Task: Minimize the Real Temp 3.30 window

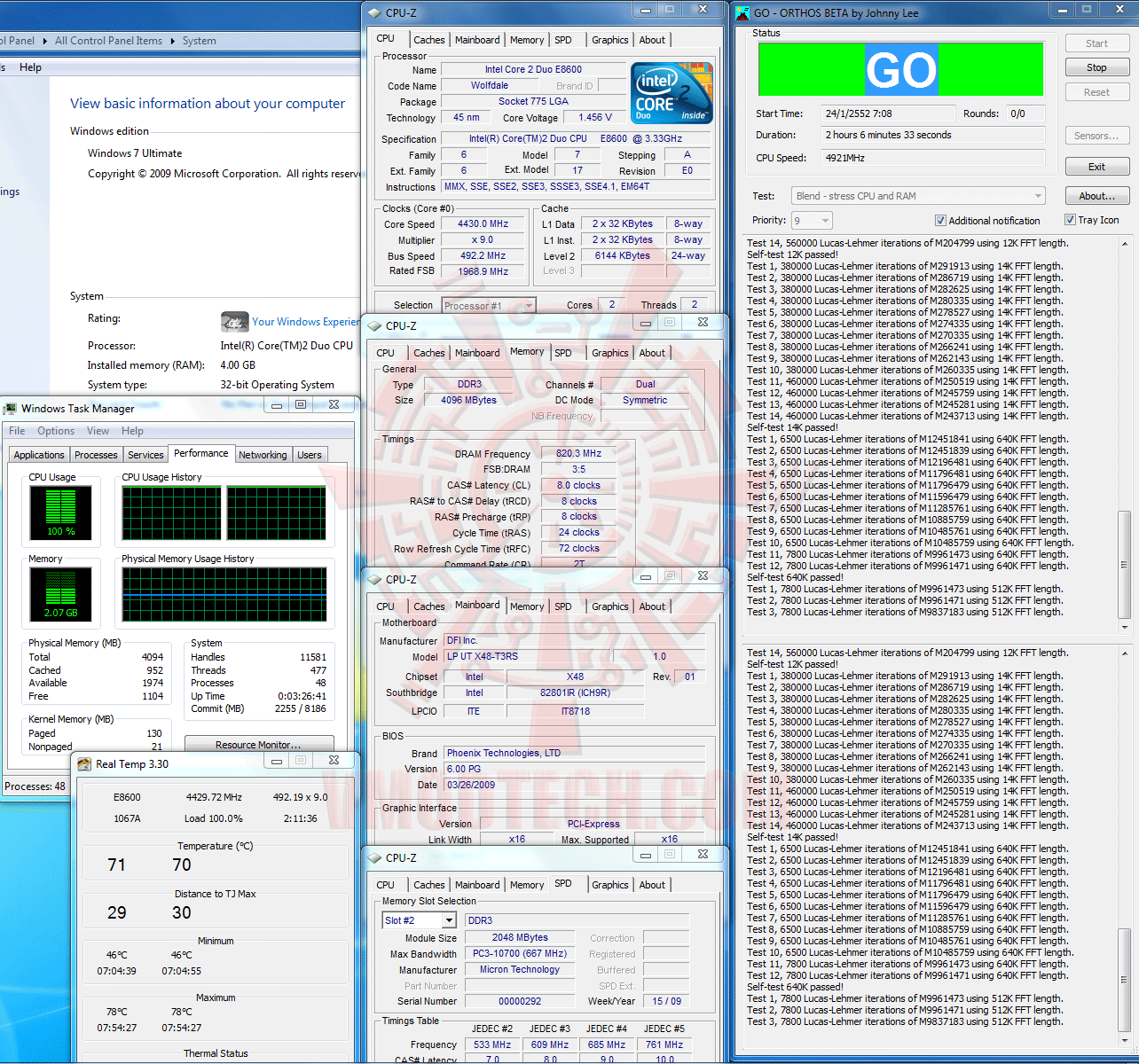Action: click(x=277, y=761)
